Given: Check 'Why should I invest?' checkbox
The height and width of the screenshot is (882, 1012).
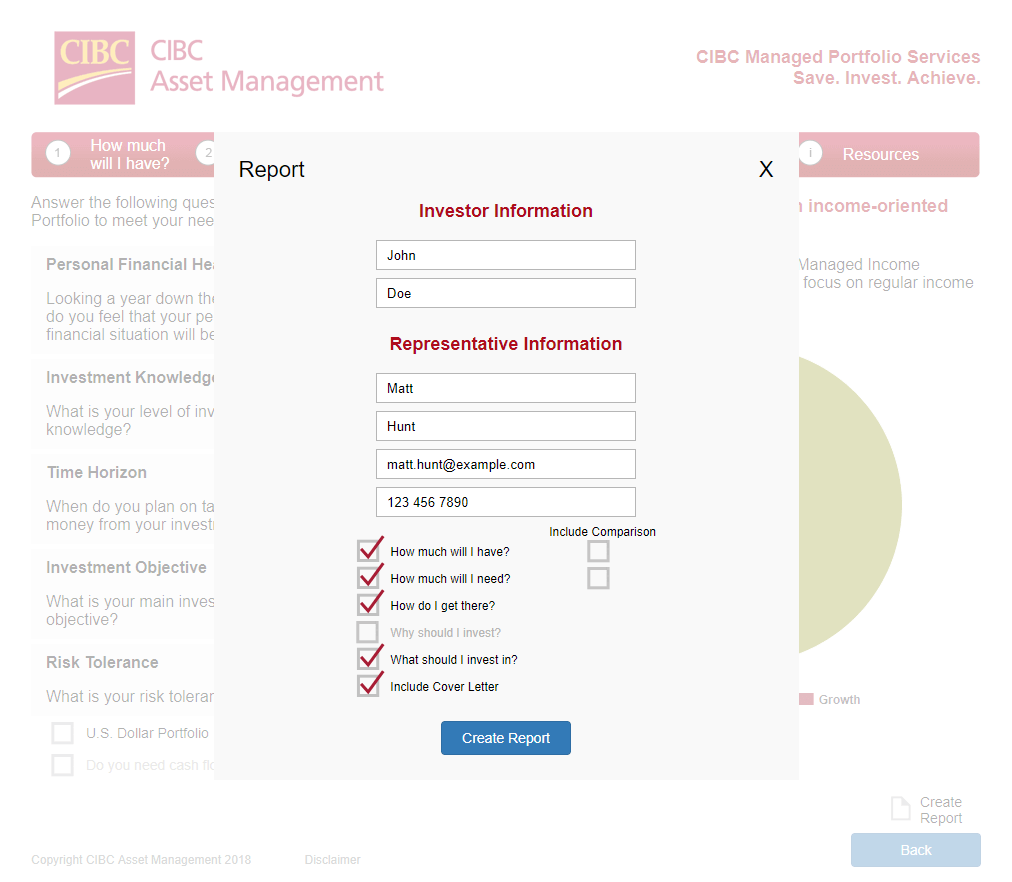Looking at the screenshot, I should (367, 632).
